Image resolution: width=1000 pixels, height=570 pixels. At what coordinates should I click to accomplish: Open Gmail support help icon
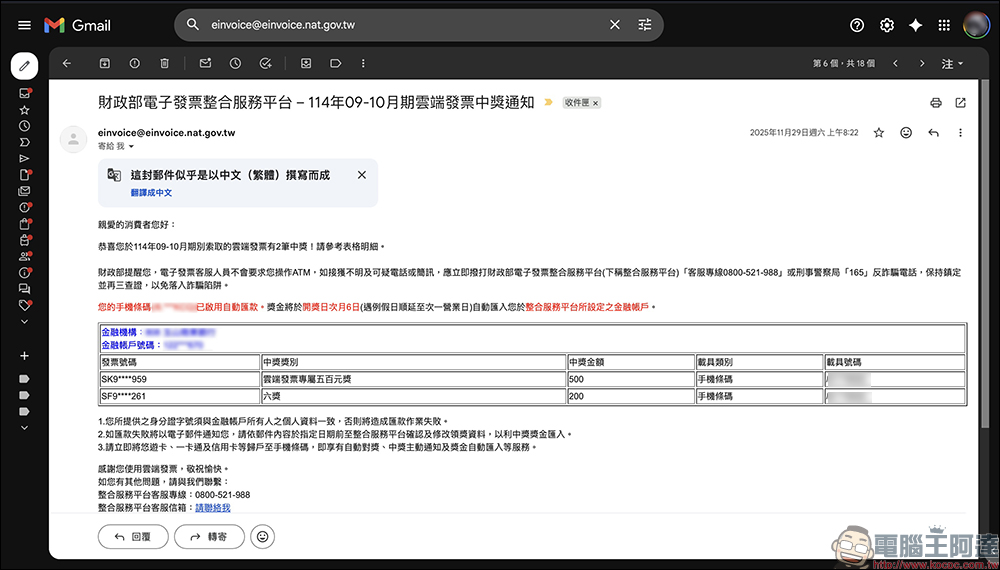[857, 26]
